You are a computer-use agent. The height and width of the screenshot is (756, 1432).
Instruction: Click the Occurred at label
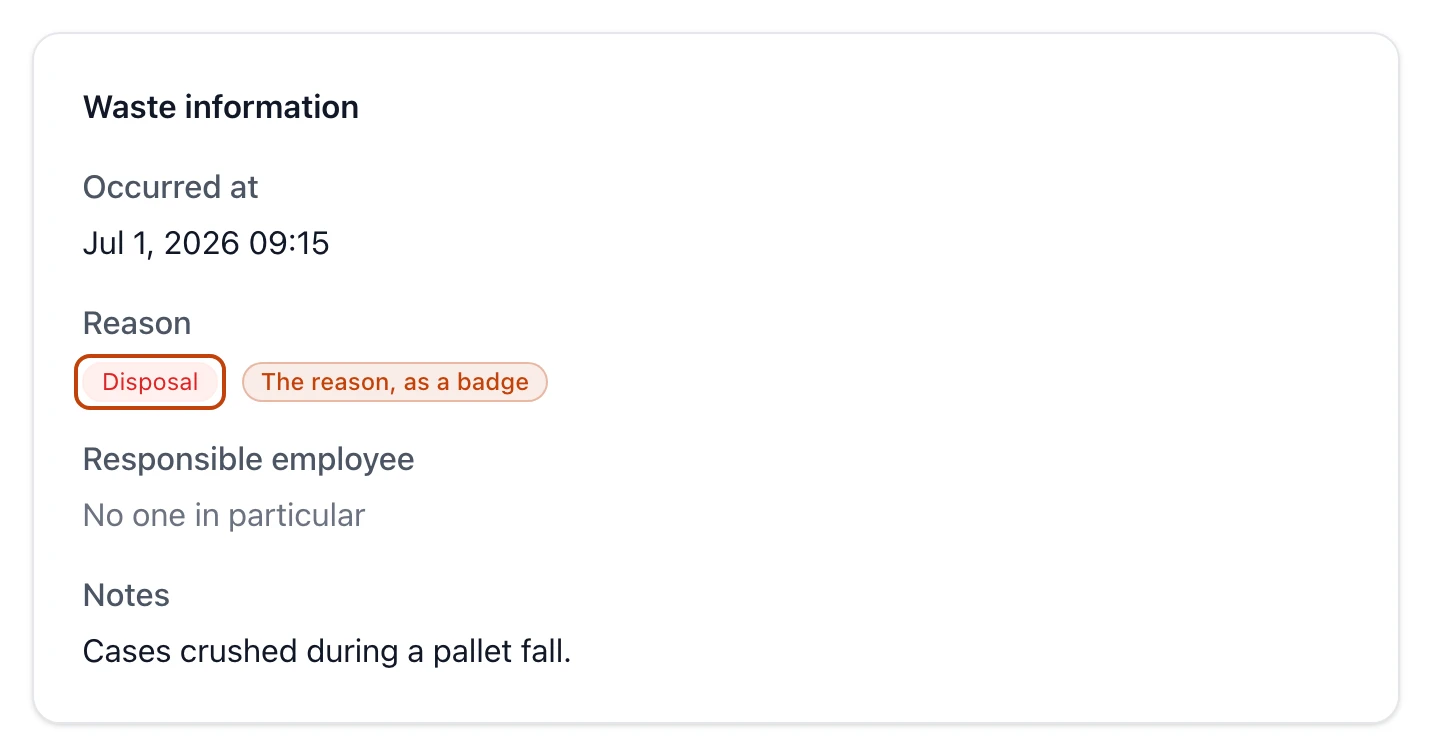pyautogui.click(x=171, y=187)
